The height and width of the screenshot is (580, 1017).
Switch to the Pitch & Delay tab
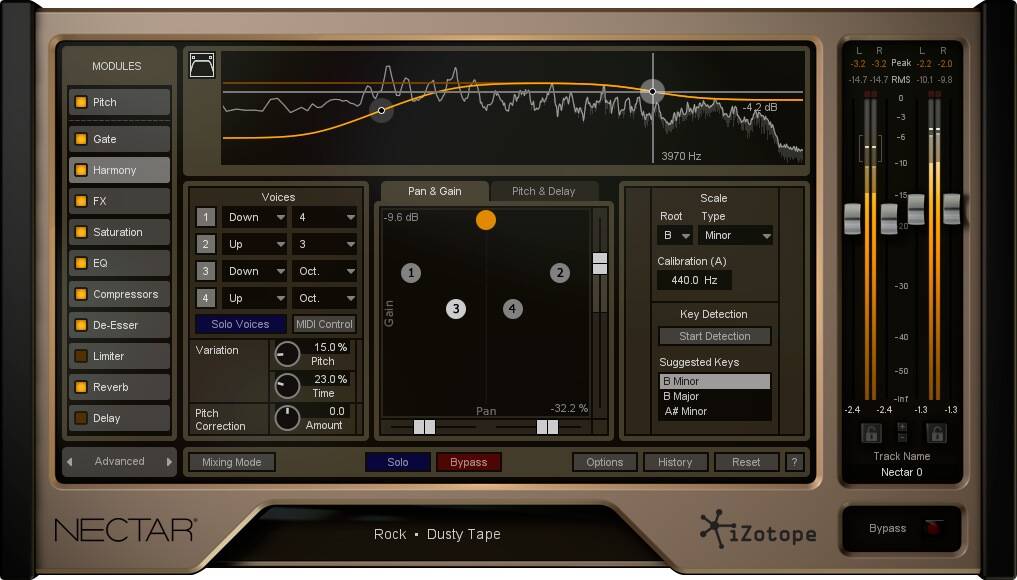544,191
